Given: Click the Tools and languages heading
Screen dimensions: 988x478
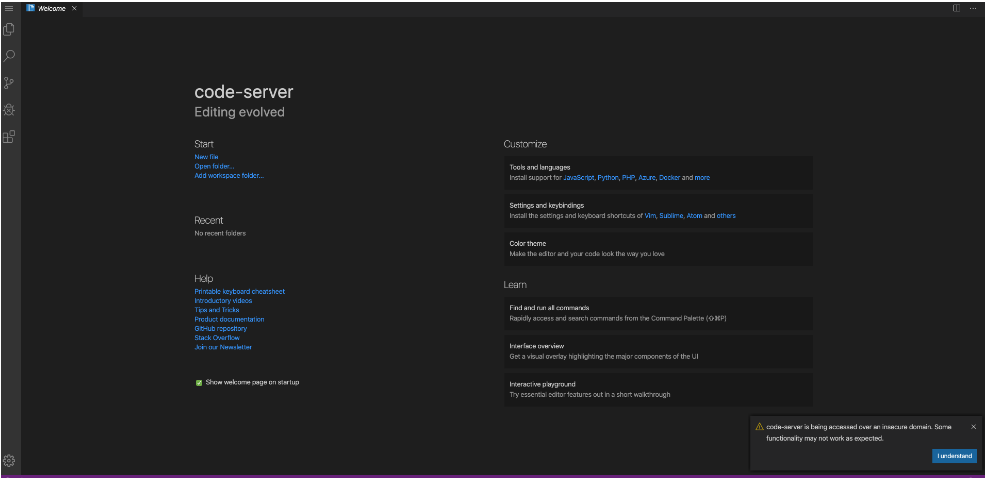Looking at the screenshot, I should tap(540, 168).
